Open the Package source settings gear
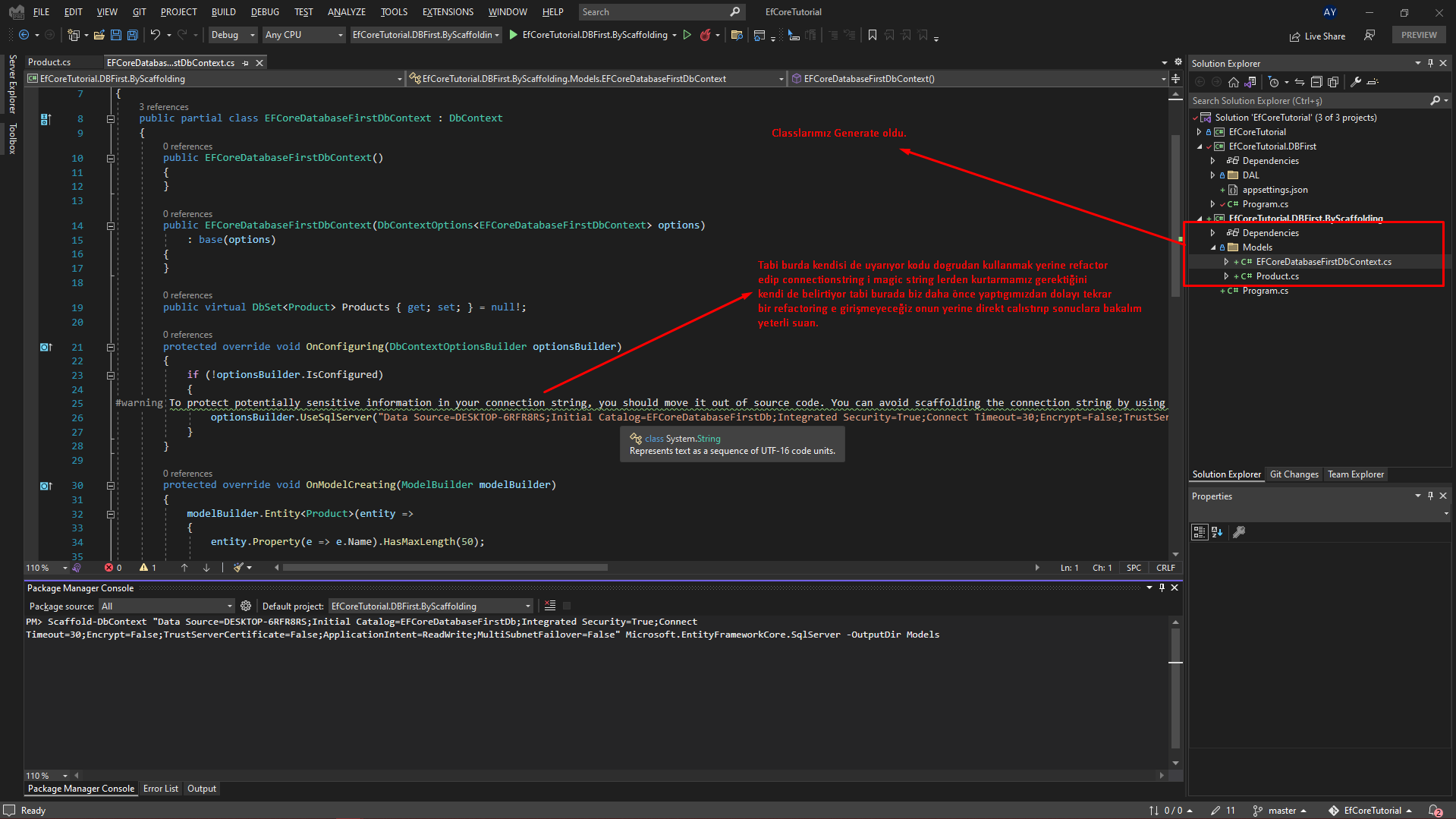Viewport: 1456px width, 819px height. [245, 606]
